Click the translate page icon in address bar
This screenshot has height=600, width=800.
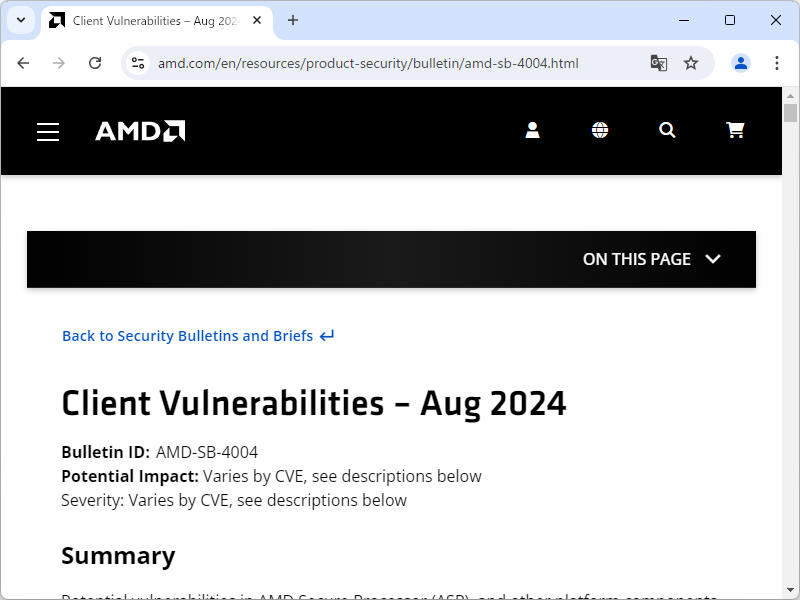click(x=658, y=63)
